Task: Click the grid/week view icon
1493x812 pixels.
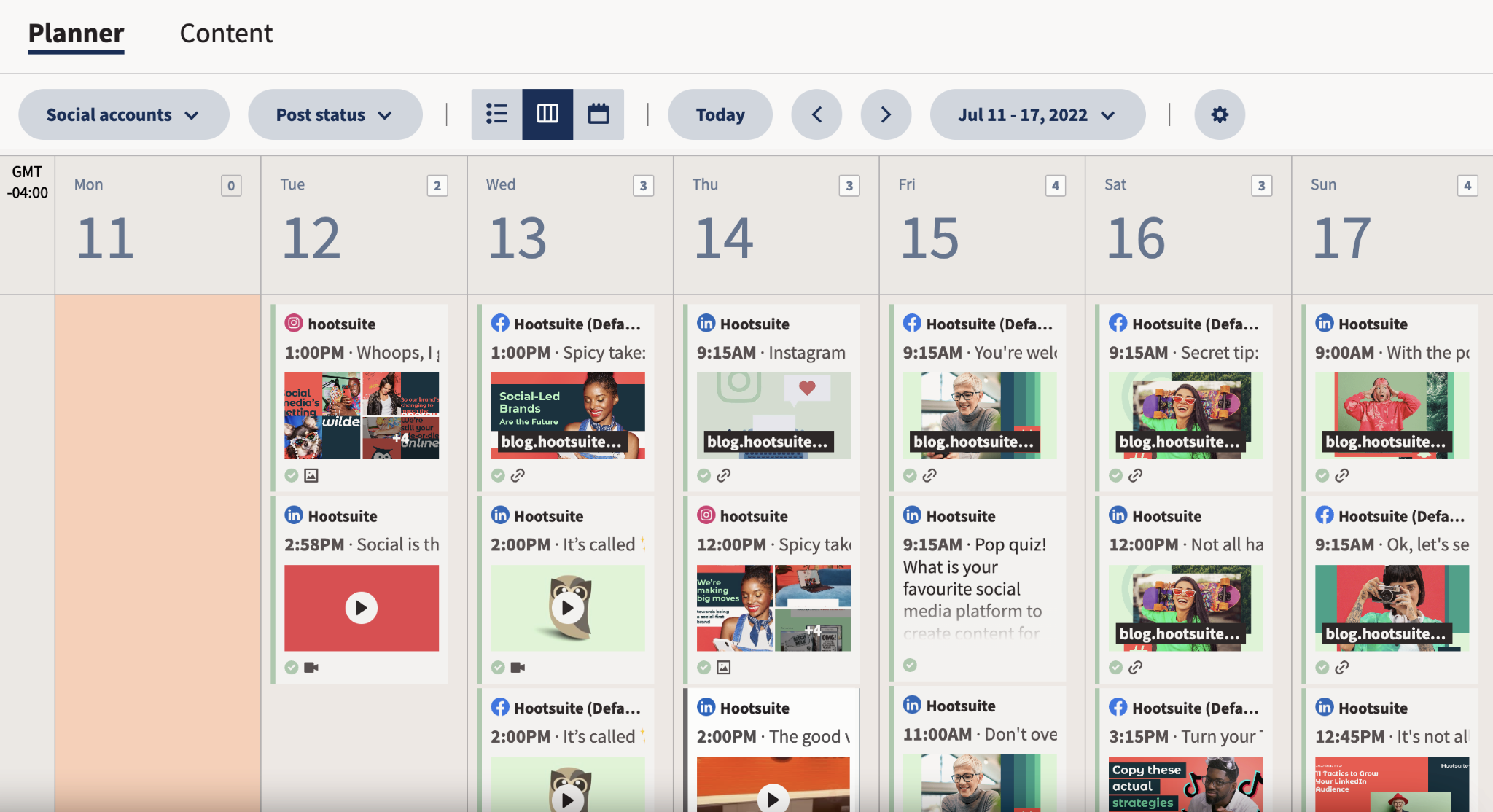Action: click(x=546, y=113)
